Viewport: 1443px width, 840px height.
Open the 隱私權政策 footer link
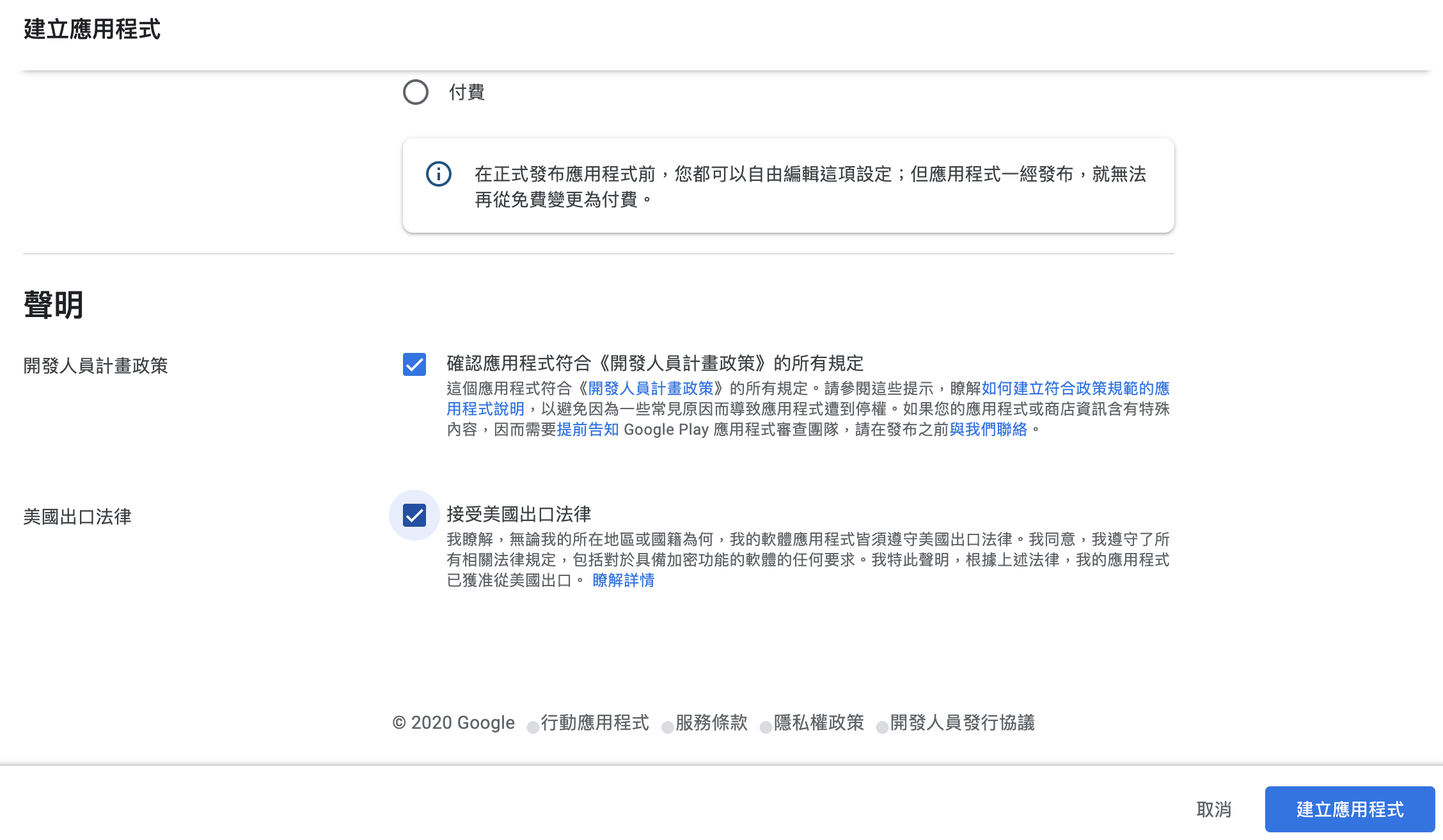[819, 723]
